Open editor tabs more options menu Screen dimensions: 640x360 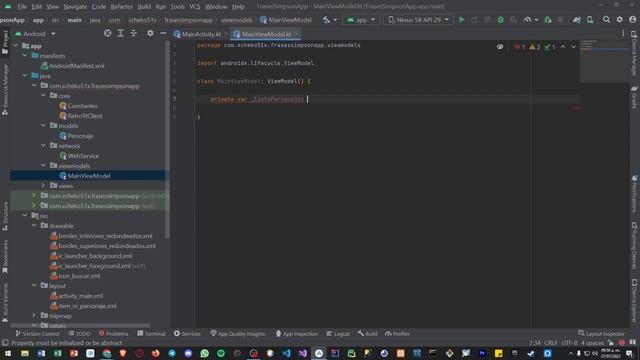(x=623, y=33)
